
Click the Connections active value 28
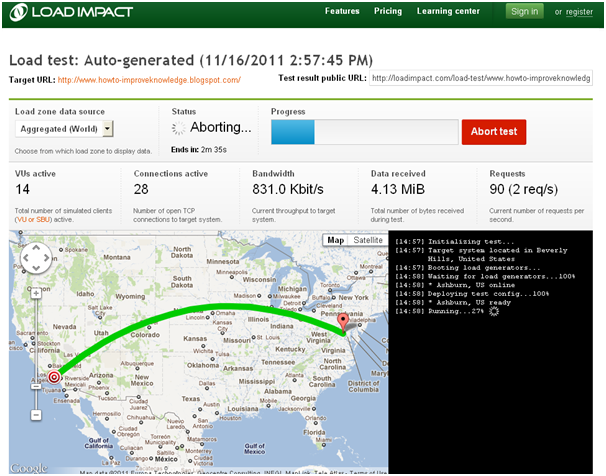(x=141, y=189)
